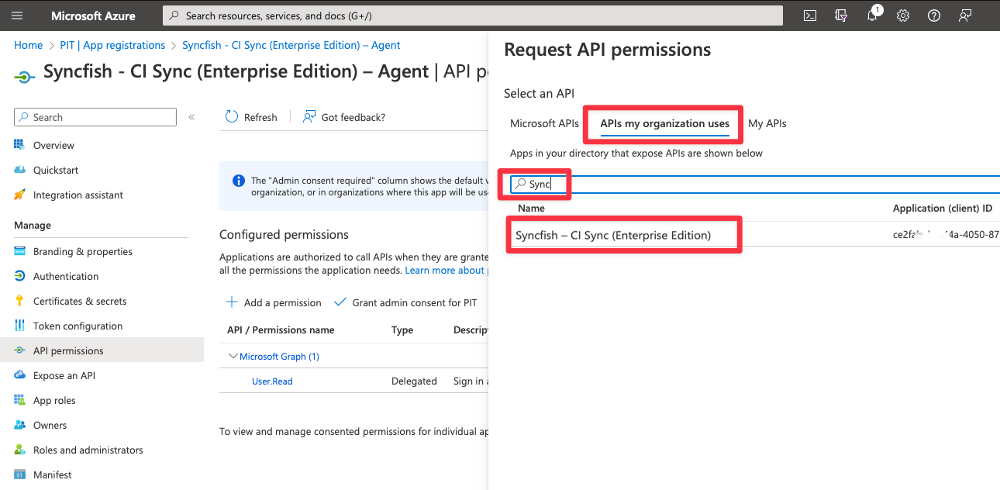Open Syncfish Agent breadcrumb link
The height and width of the screenshot is (490, 1000).
(x=291, y=45)
